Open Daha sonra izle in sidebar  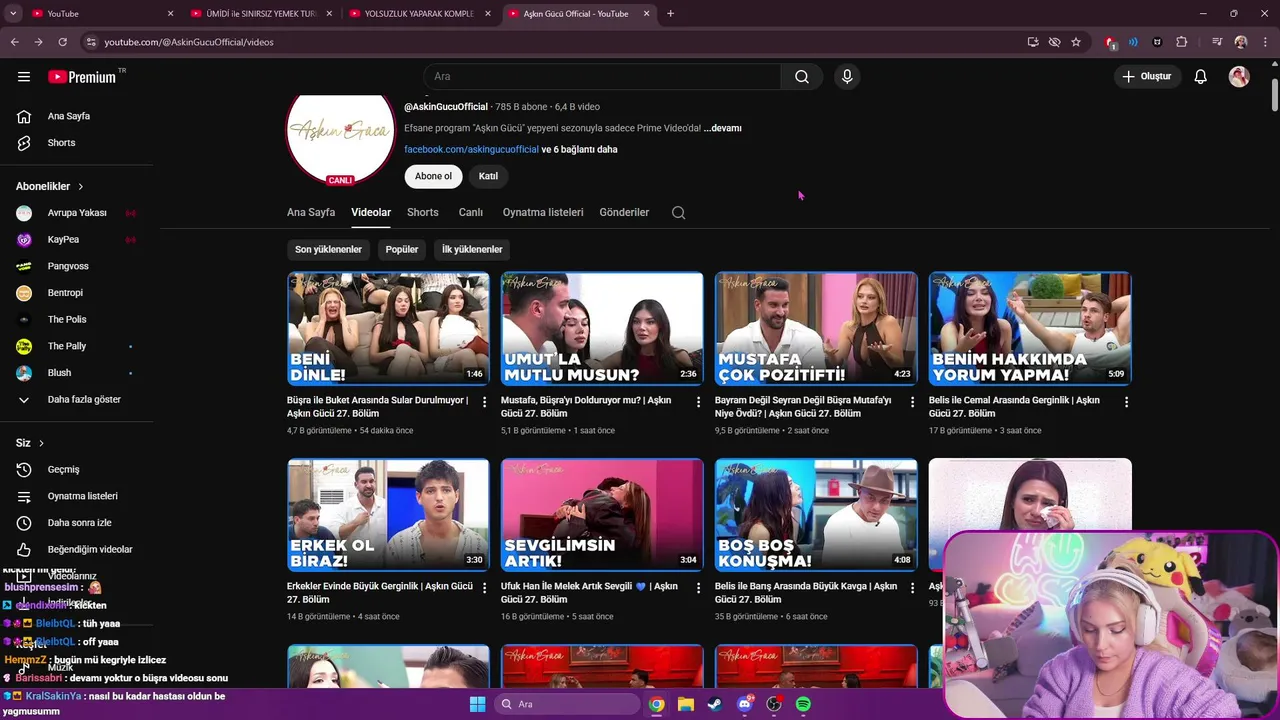tap(77, 522)
